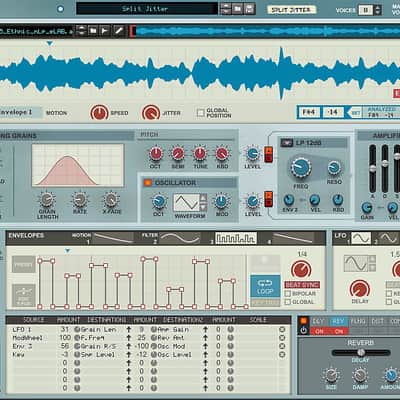Viewport: 400px width, 400px height.
Task: Save the Split Jitter patch
Action: click(249, 9)
